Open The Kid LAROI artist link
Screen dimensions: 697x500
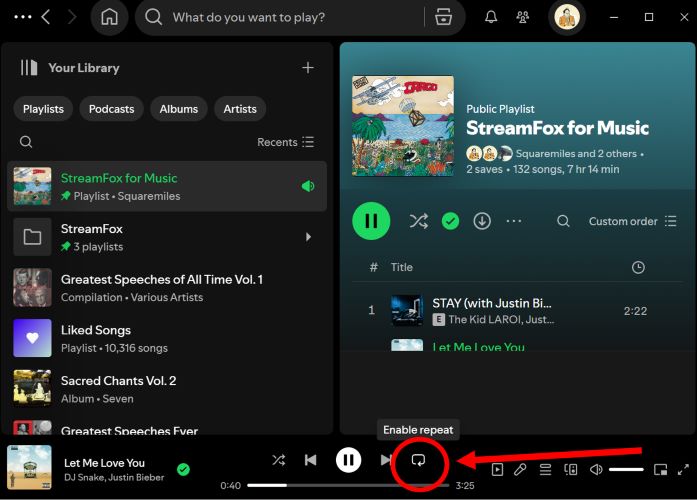485,320
